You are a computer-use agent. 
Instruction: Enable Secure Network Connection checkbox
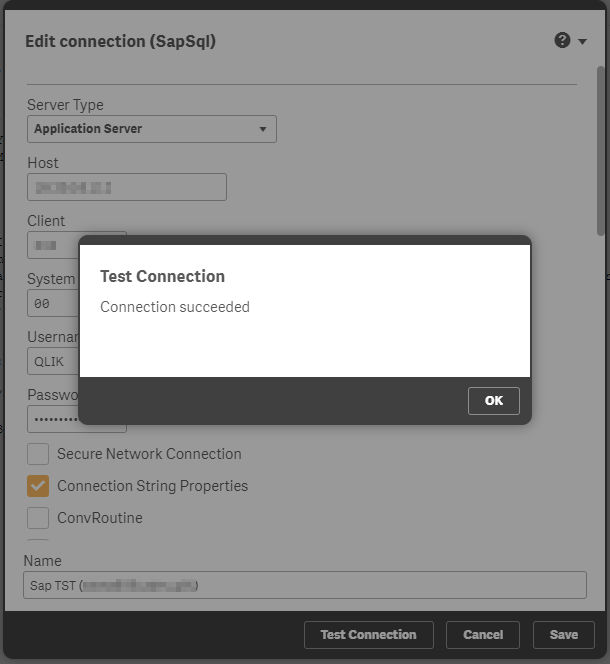(38, 454)
